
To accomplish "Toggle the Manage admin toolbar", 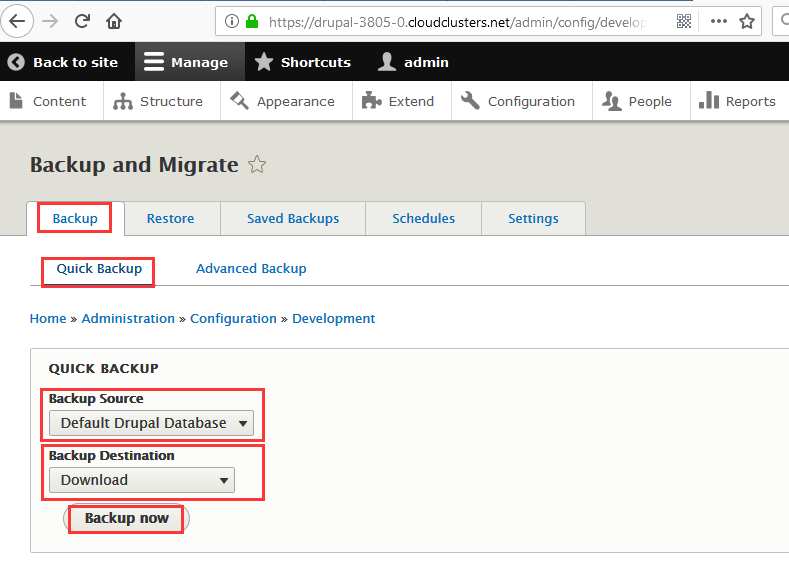I will [x=187, y=62].
